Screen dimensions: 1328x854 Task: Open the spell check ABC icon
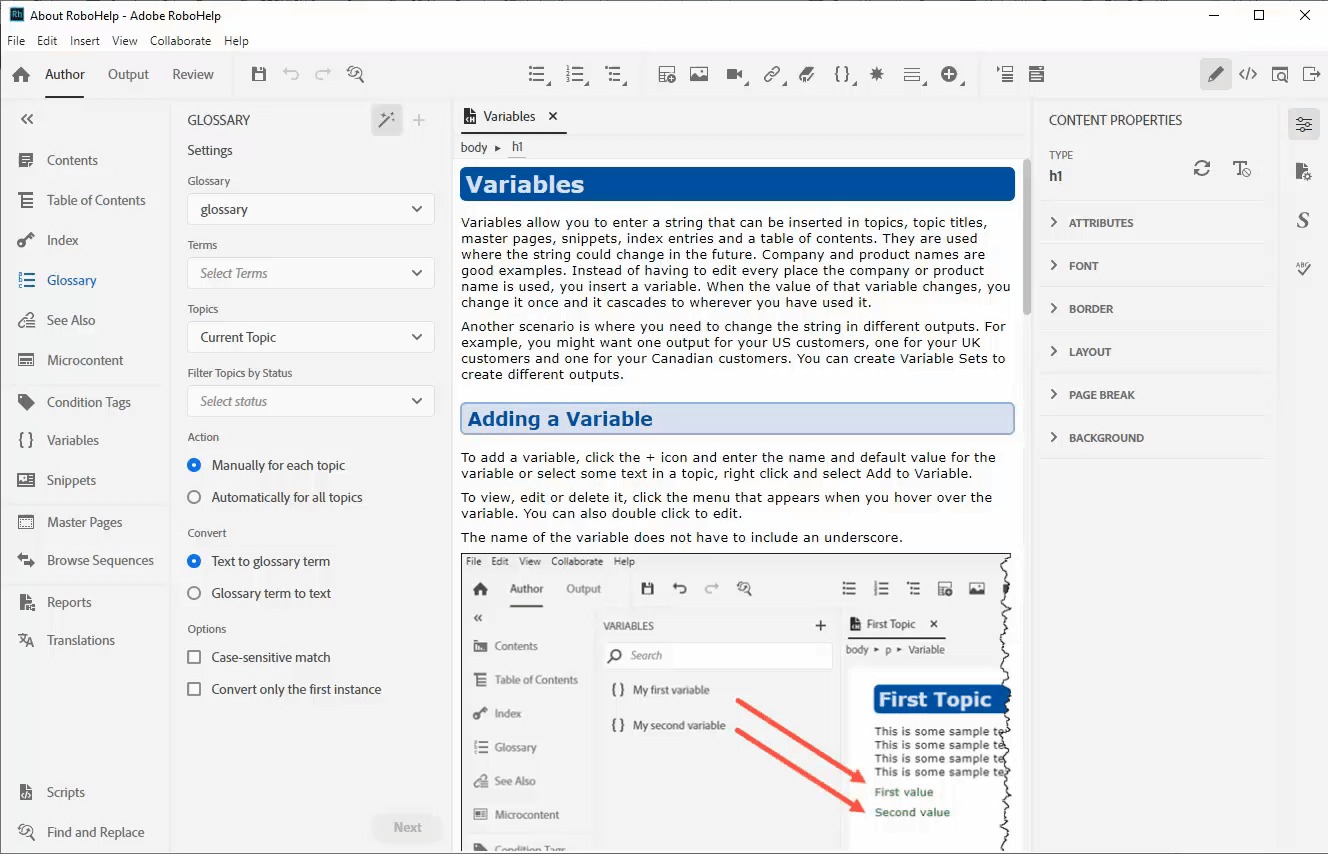pyautogui.click(x=1303, y=268)
